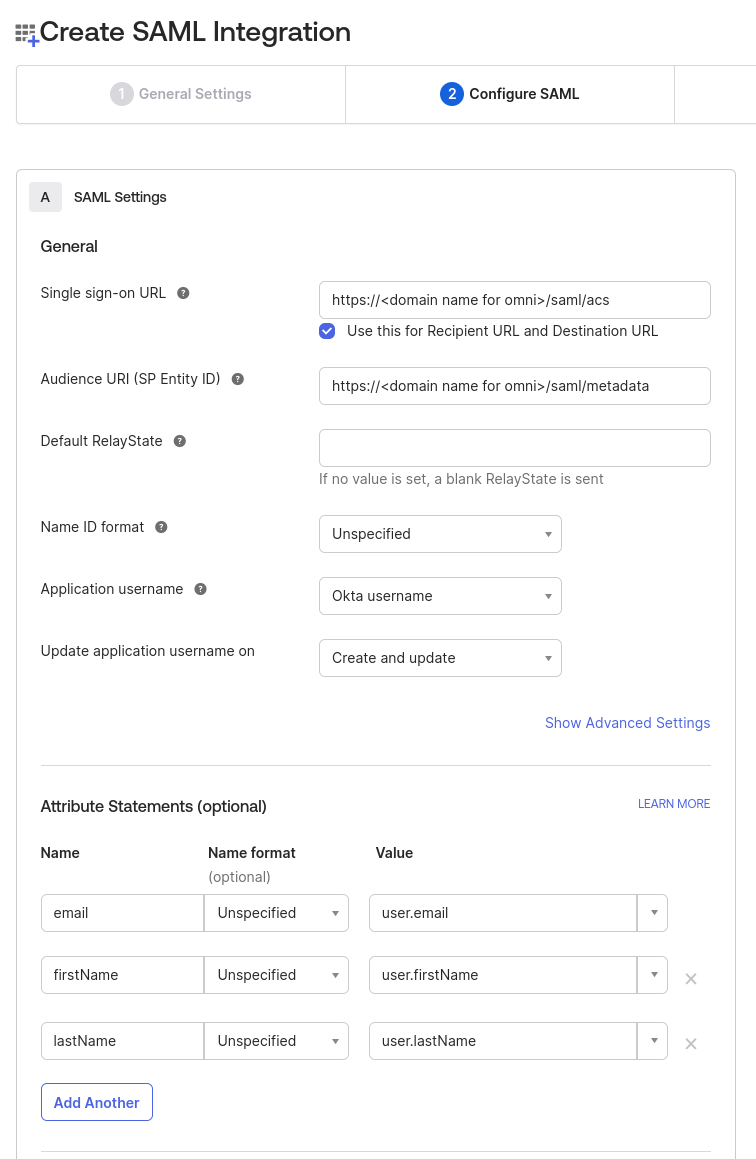Open Name format dropdown for firstName
This screenshot has width=756, height=1159.
(276, 975)
